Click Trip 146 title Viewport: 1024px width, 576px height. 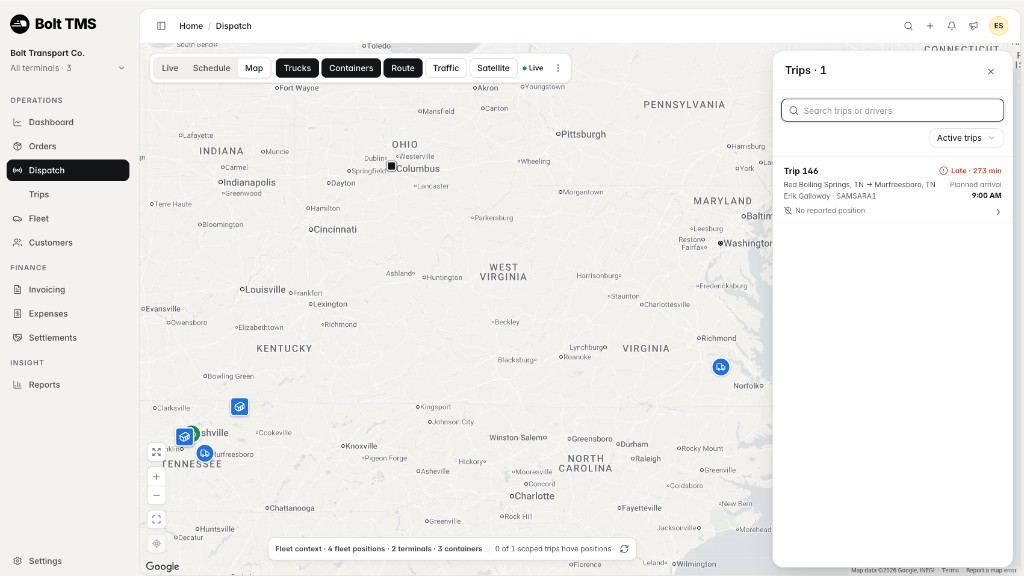801,171
